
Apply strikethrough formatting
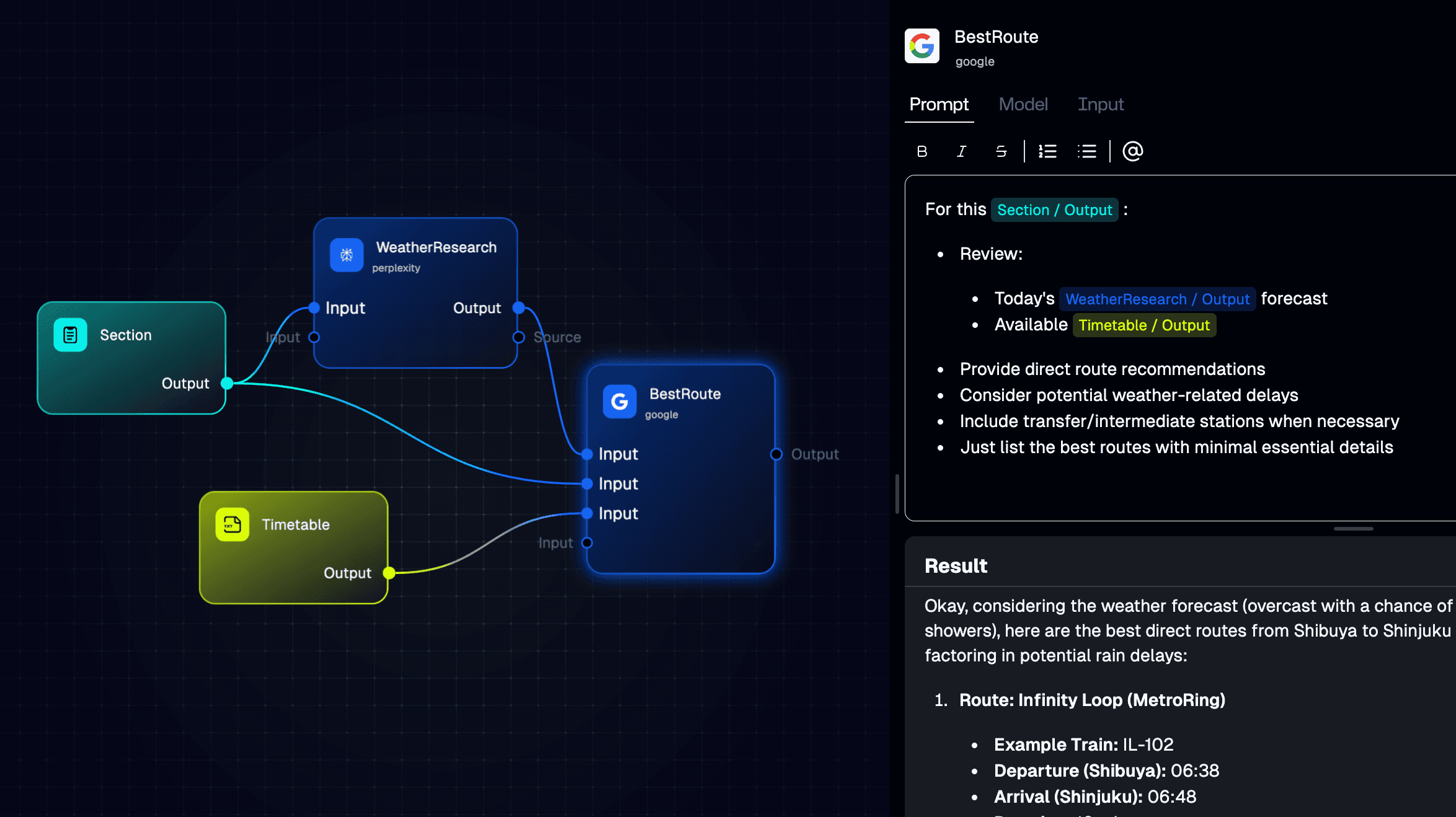1001,151
